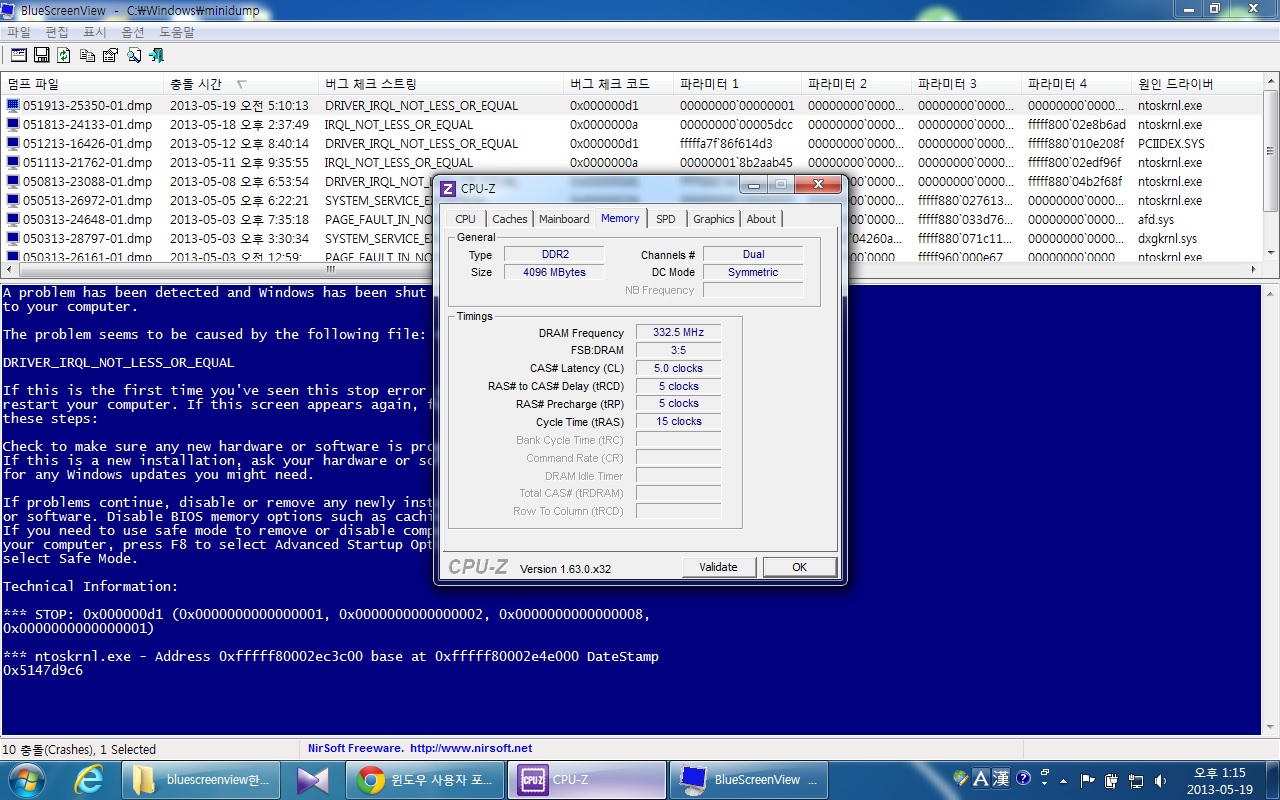Open the 파일 menu
The height and width of the screenshot is (800, 1280).
point(19,32)
